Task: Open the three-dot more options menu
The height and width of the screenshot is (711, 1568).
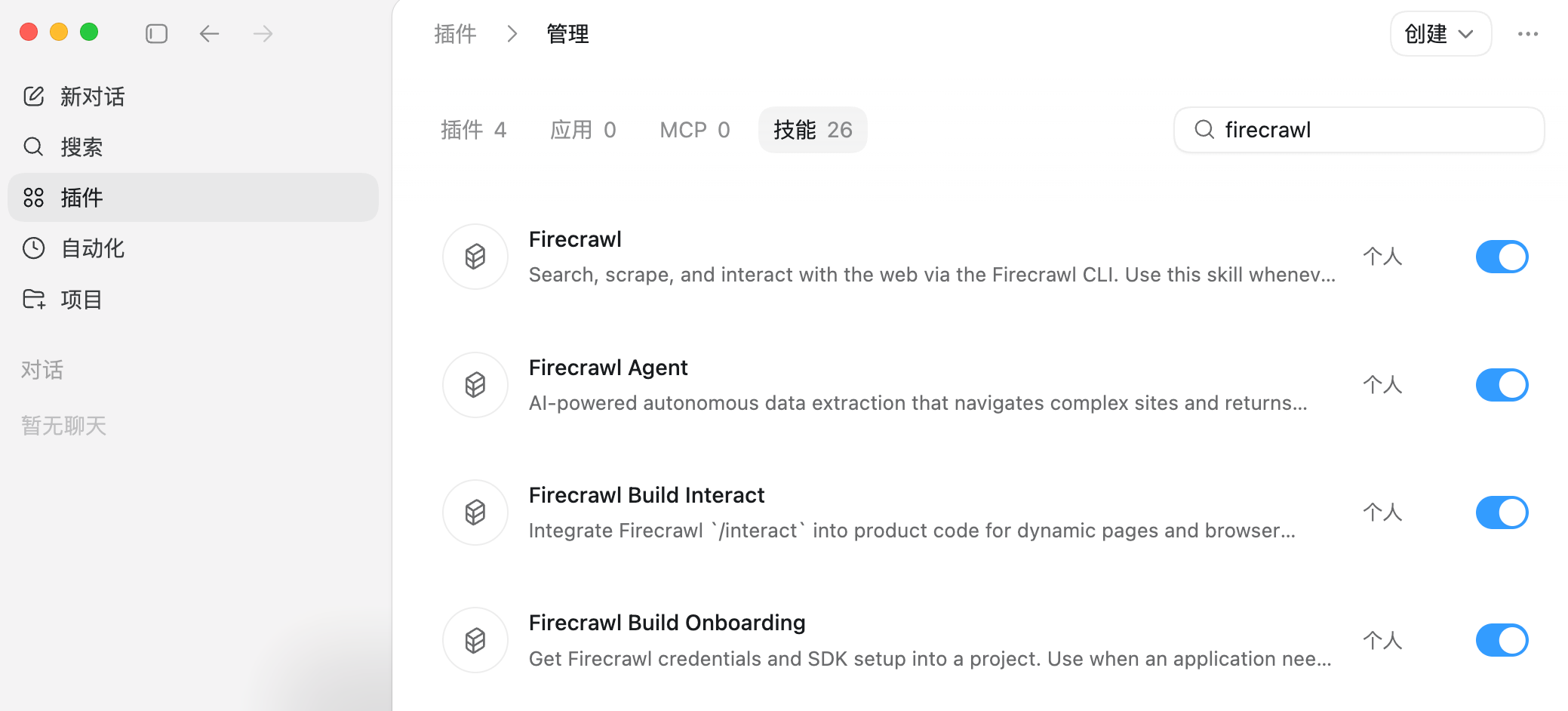Action: [1527, 34]
